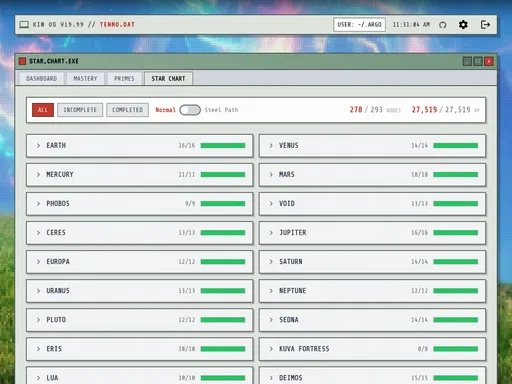Viewport: 512px width, 384px height.
Task: Expand the Jupiter row chevron
Action: 271,233
